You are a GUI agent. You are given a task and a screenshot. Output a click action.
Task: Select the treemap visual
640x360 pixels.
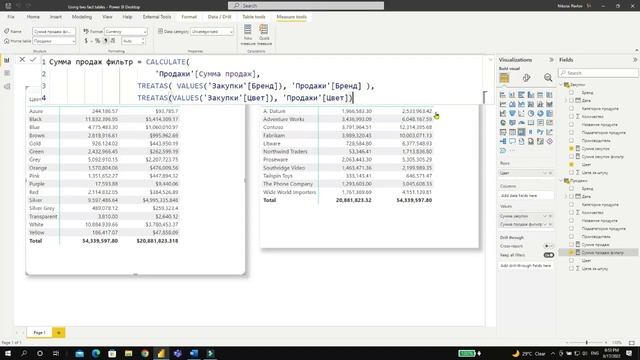tap(549, 113)
